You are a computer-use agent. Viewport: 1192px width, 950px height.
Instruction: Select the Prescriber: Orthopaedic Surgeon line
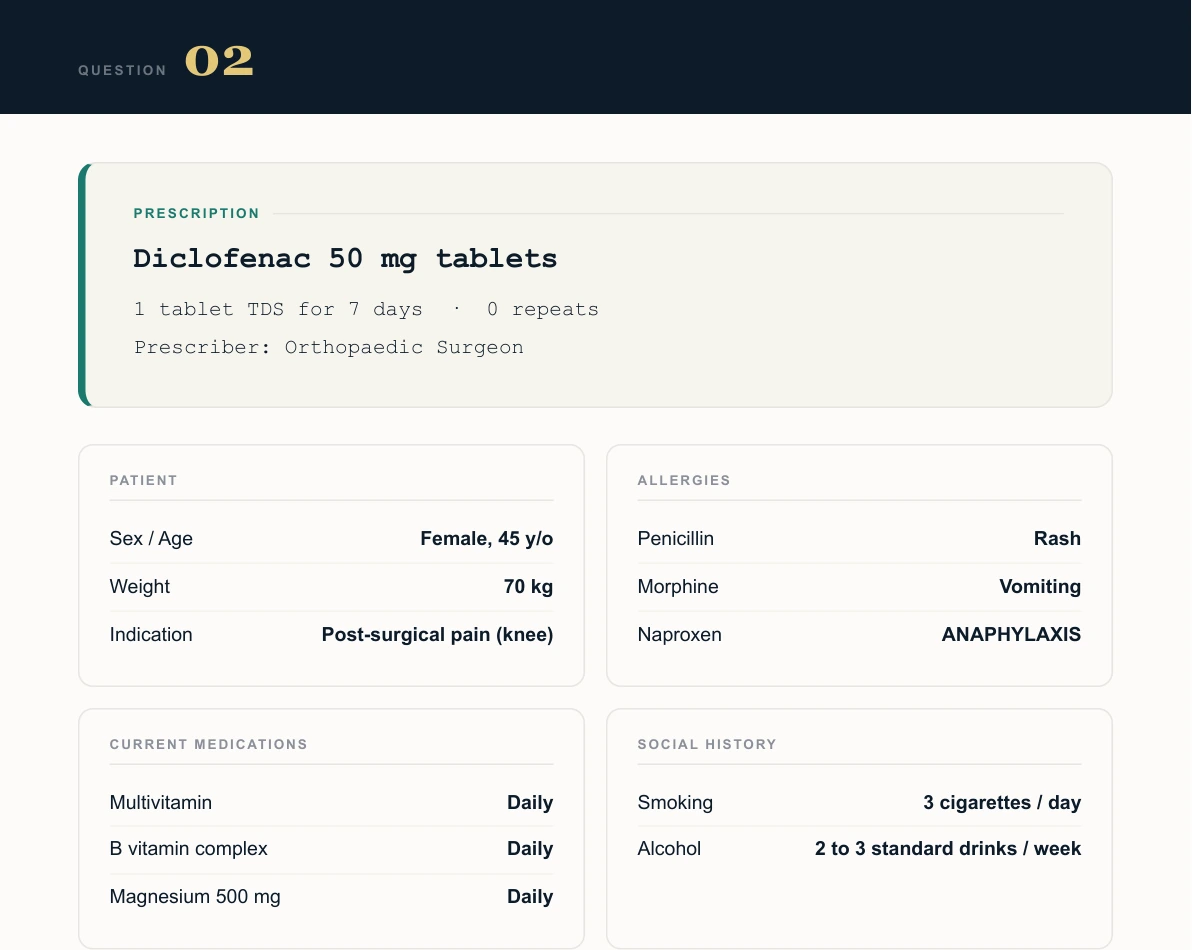click(328, 347)
